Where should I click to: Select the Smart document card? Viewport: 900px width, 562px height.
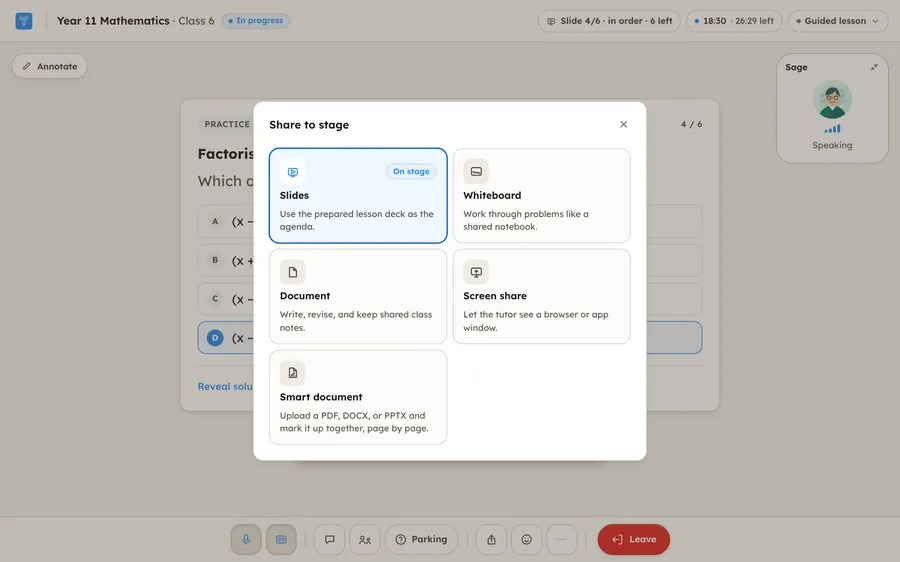tap(358, 397)
